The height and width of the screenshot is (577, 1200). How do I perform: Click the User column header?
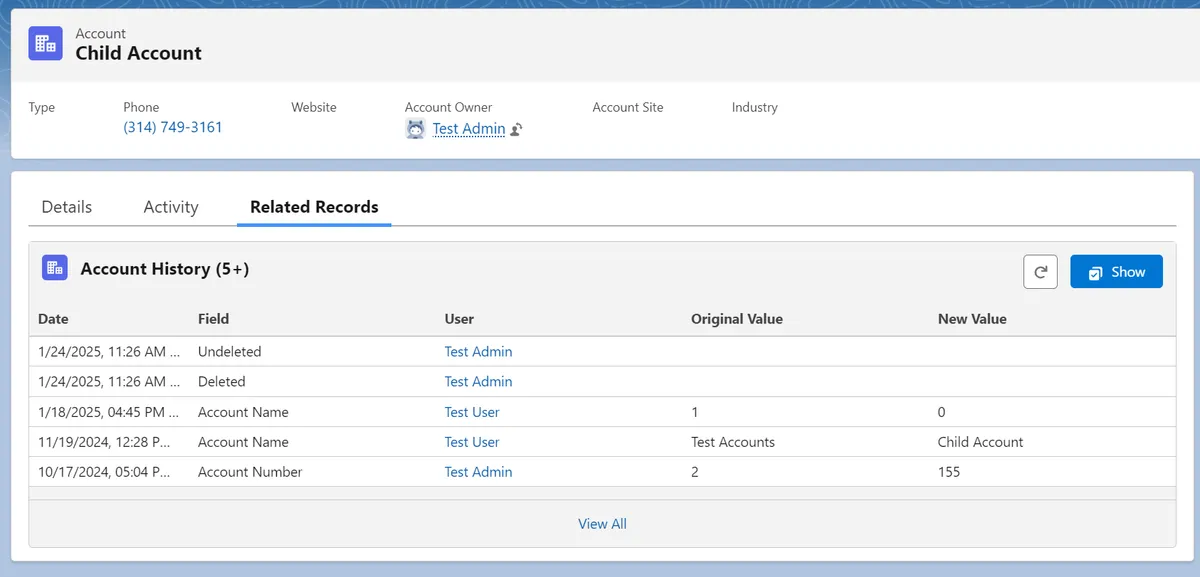tap(459, 319)
